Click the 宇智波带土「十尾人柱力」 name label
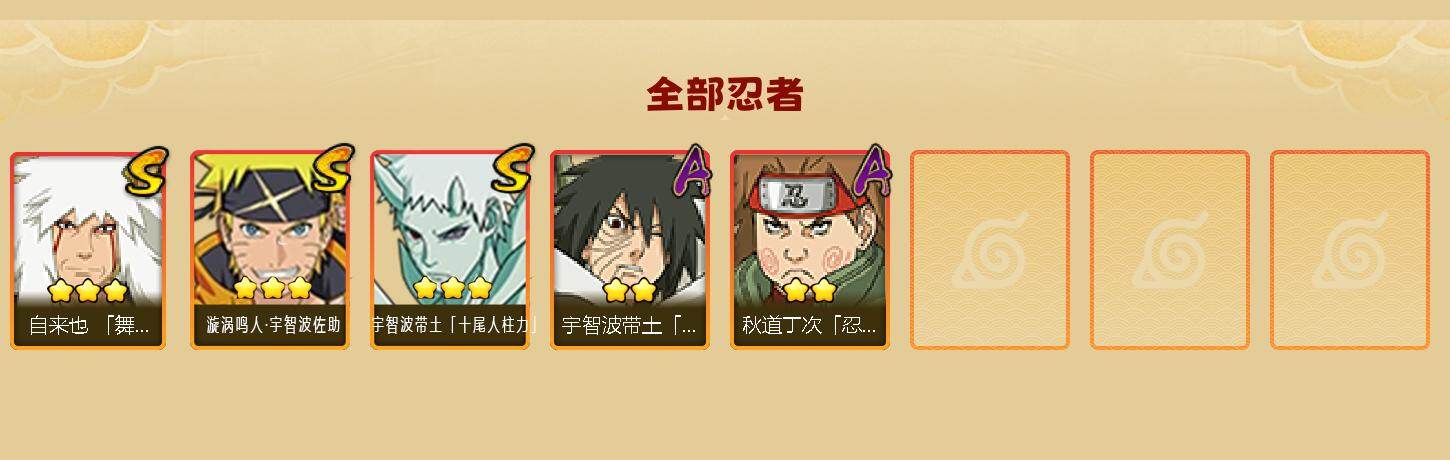 click(450, 326)
